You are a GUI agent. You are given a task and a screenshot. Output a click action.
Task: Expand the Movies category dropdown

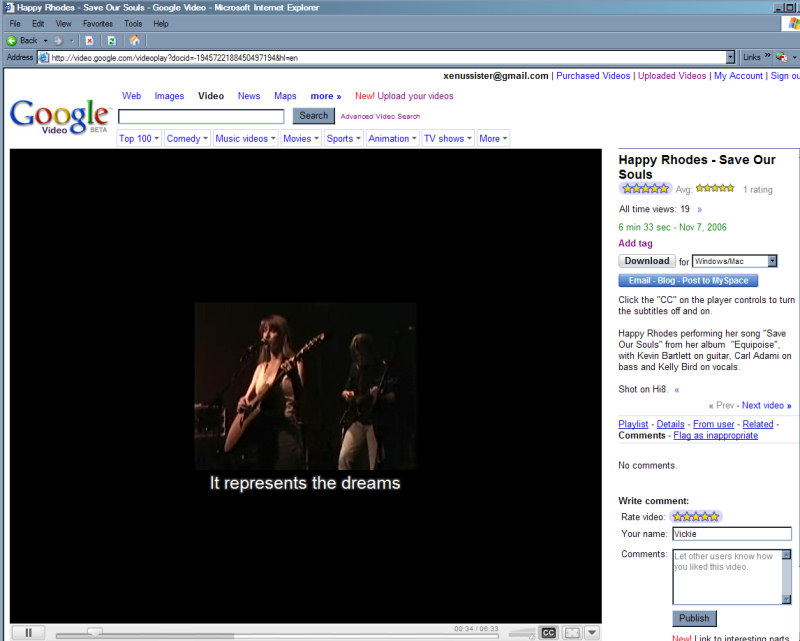point(316,138)
